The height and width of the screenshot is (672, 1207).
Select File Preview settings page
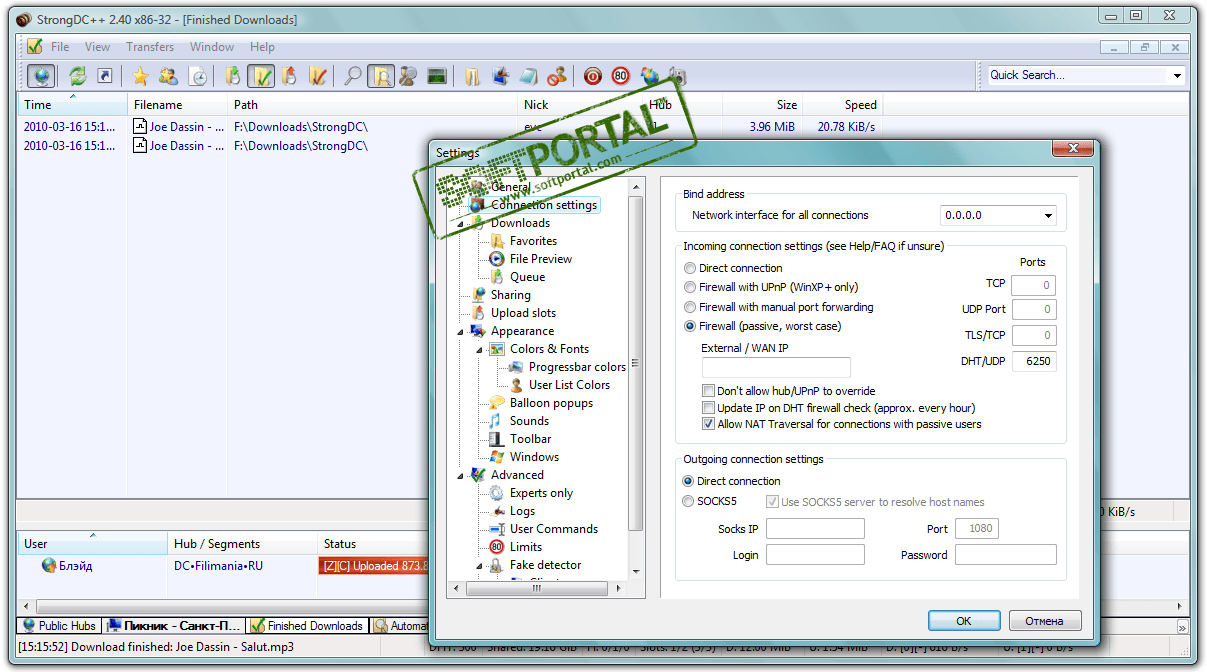pyautogui.click(x=540, y=259)
